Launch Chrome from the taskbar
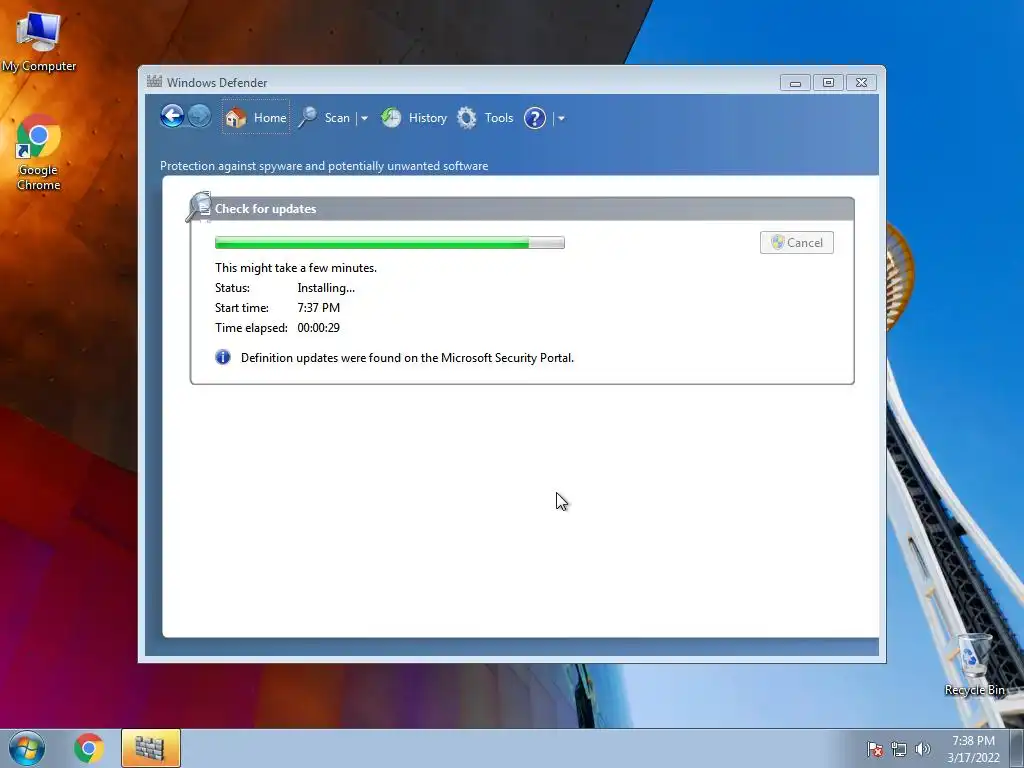This screenshot has width=1024, height=768. pos(89,748)
